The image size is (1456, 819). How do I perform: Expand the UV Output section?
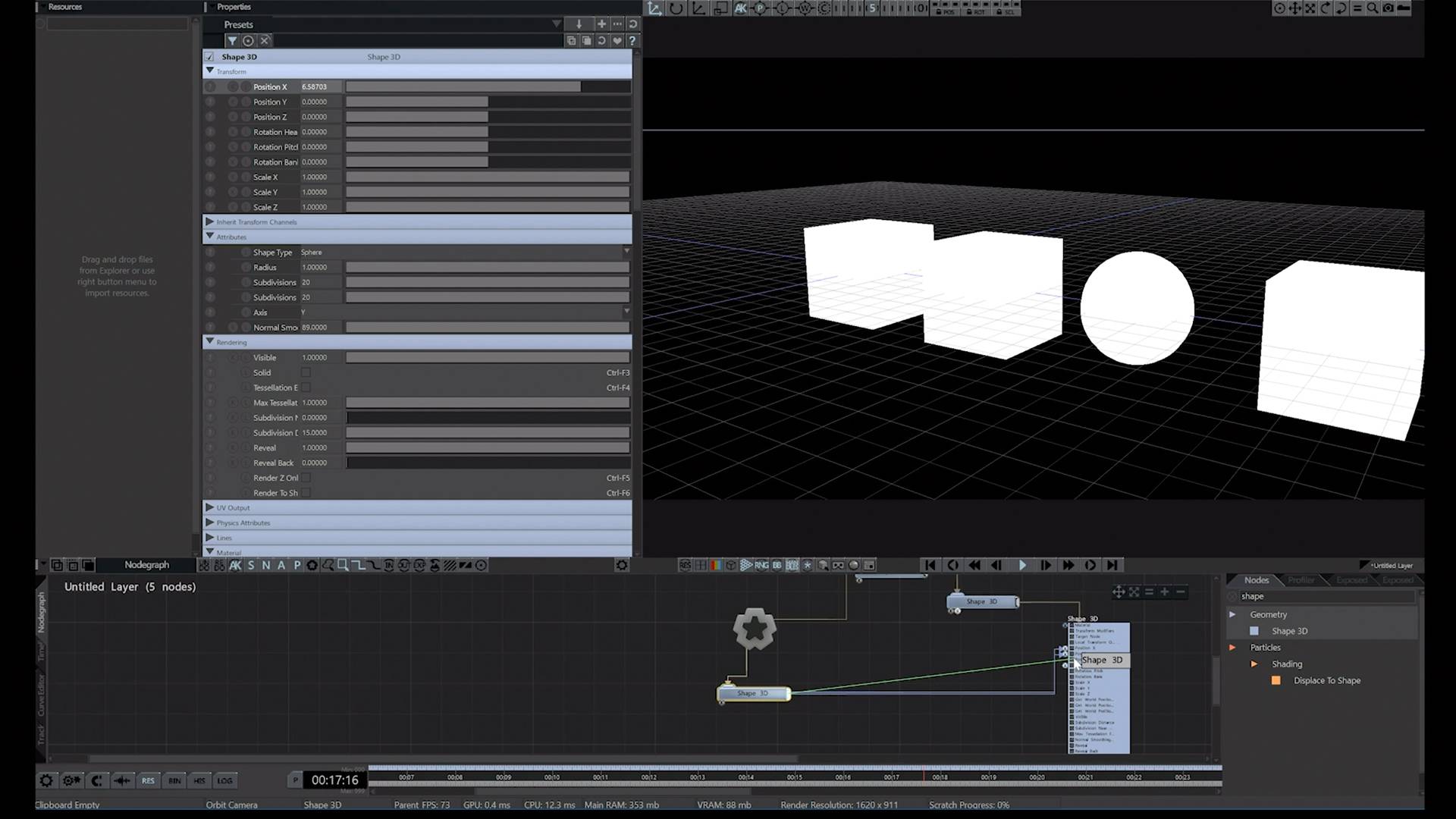tap(210, 507)
